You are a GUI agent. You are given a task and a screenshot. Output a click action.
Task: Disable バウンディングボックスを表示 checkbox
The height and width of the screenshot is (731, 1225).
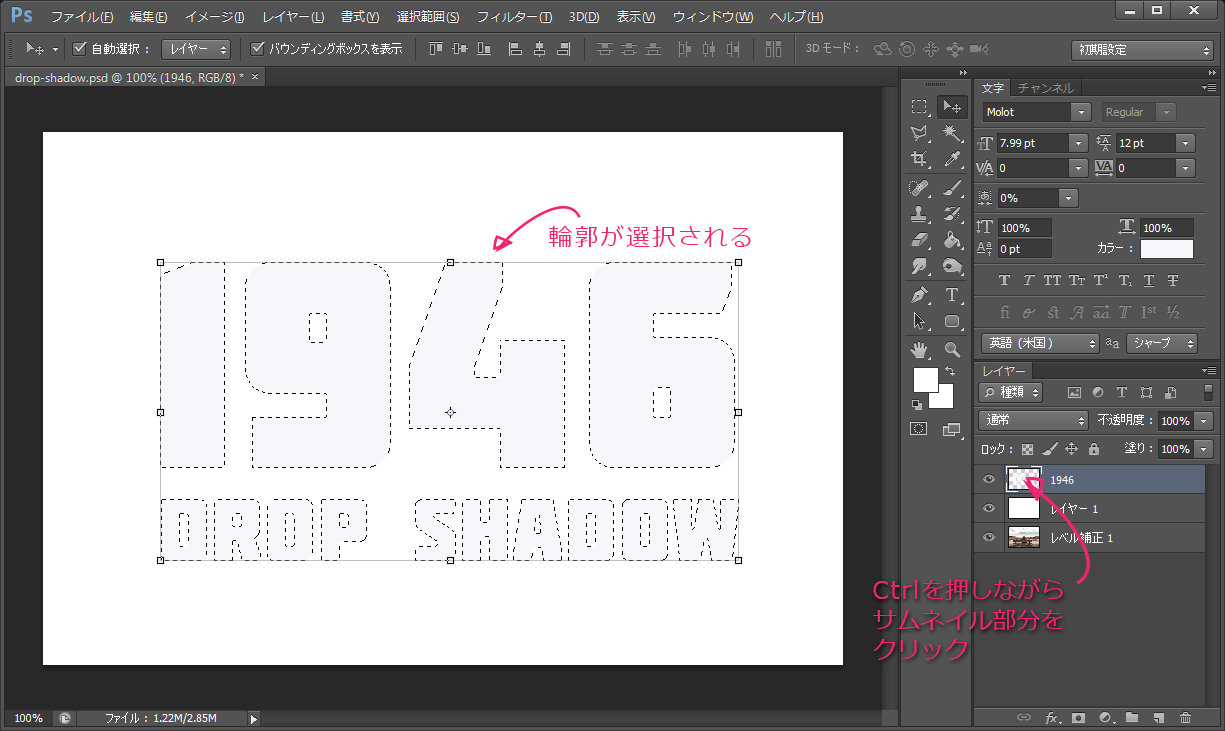[x=258, y=47]
